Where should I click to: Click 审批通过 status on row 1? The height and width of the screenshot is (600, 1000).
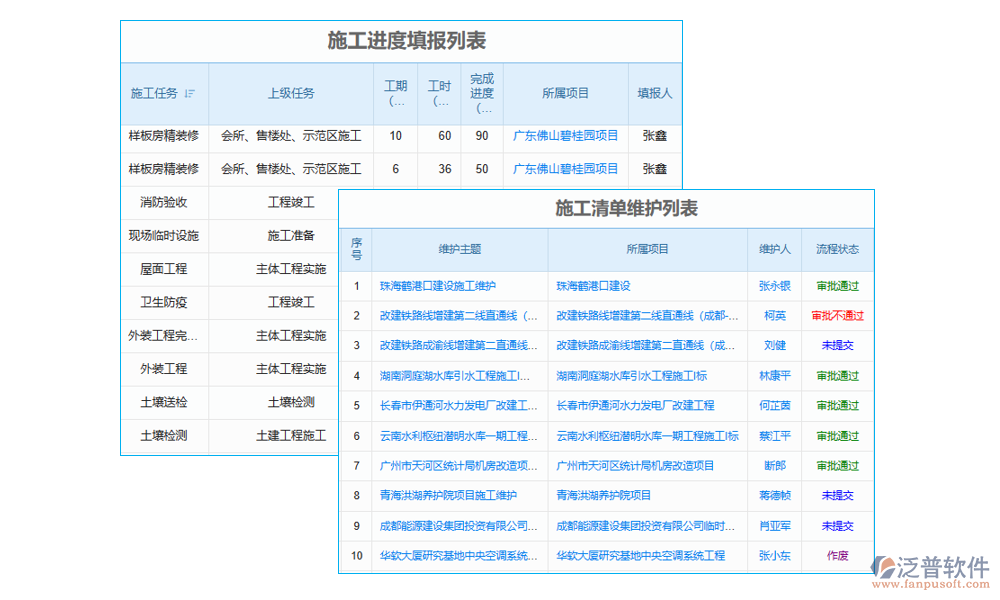pos(836,286)
